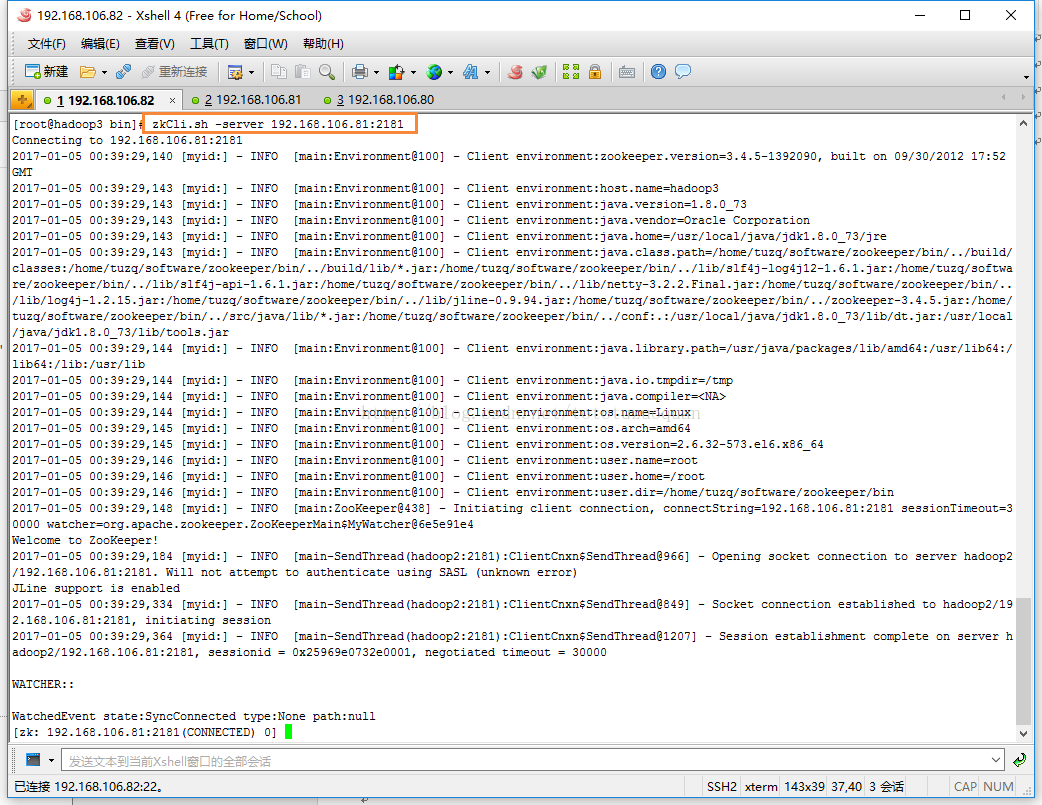1042x805 pixels.
Task: Click the compose bar terminal icon
Action: pyautogui.click(x=33, y=759)
